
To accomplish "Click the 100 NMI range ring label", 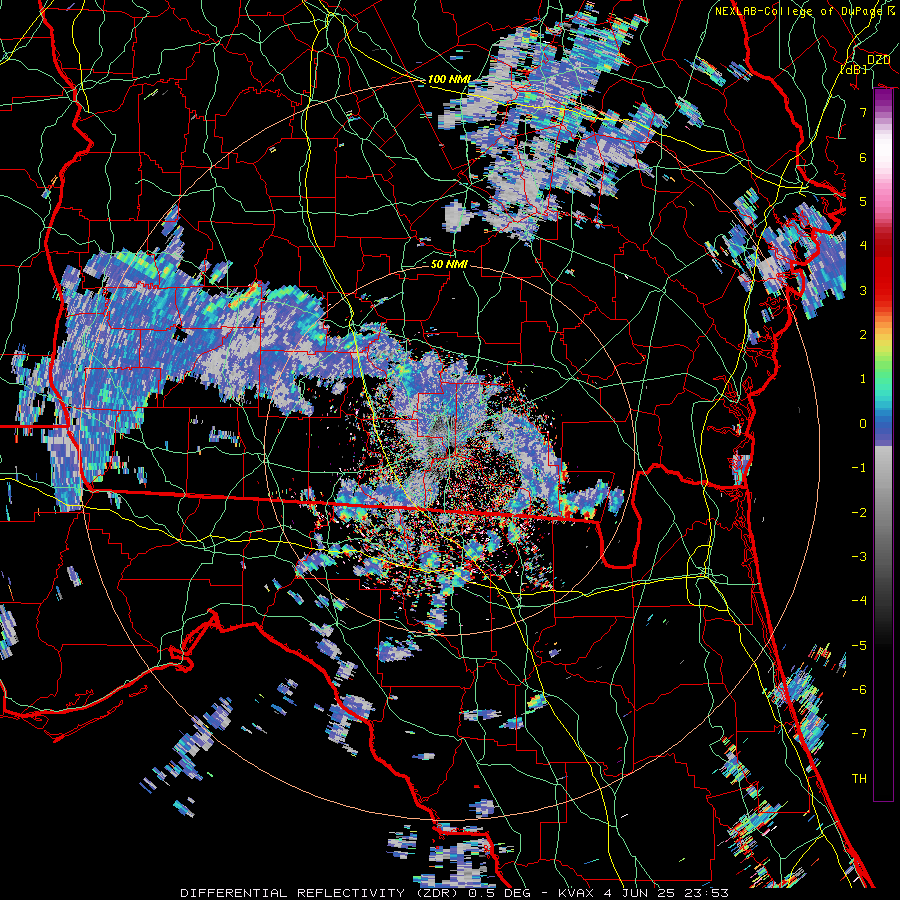I will 449,79.
